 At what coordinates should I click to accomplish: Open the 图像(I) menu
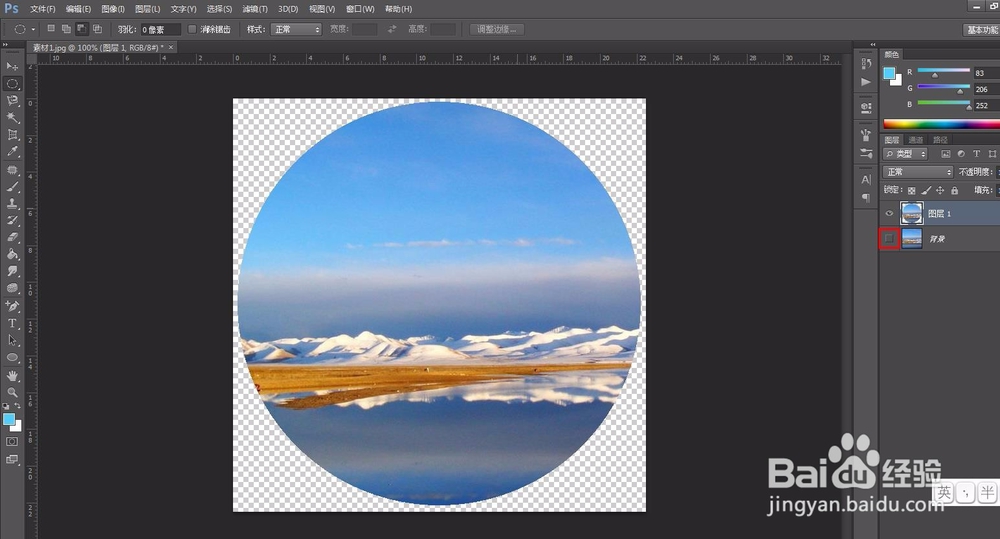point(113,9)
